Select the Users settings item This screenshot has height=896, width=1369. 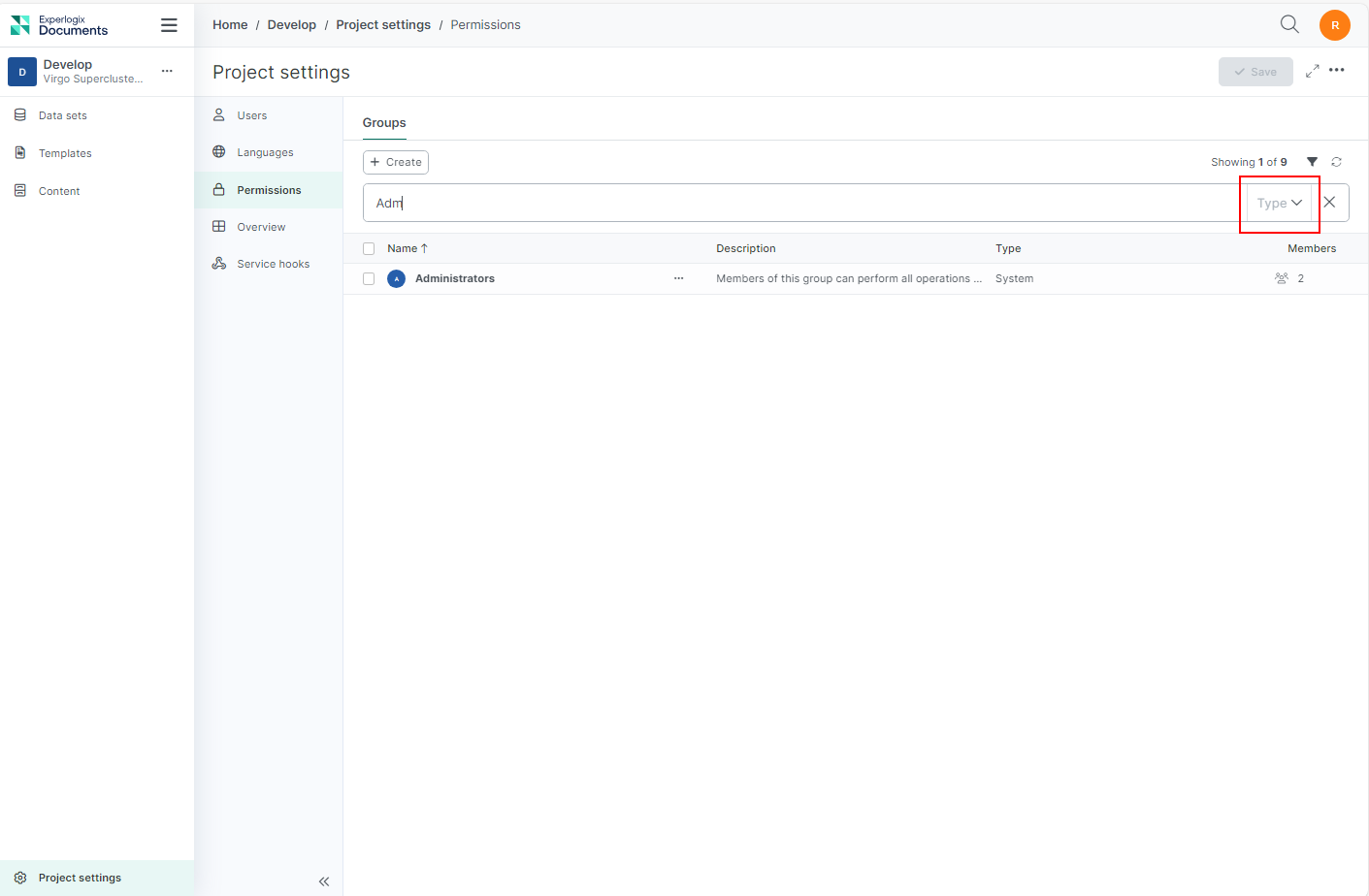(269, 115)
